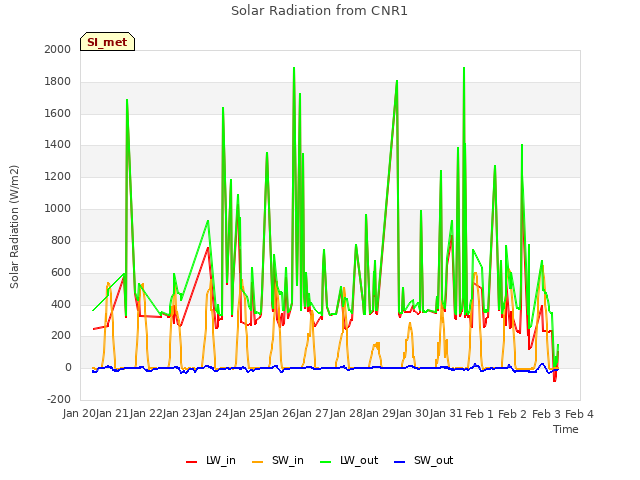Screen dimensions: 640x480
Task: Click the blue SW_out legend color marker
Action: pyautogui.click(x=400, y=462)
